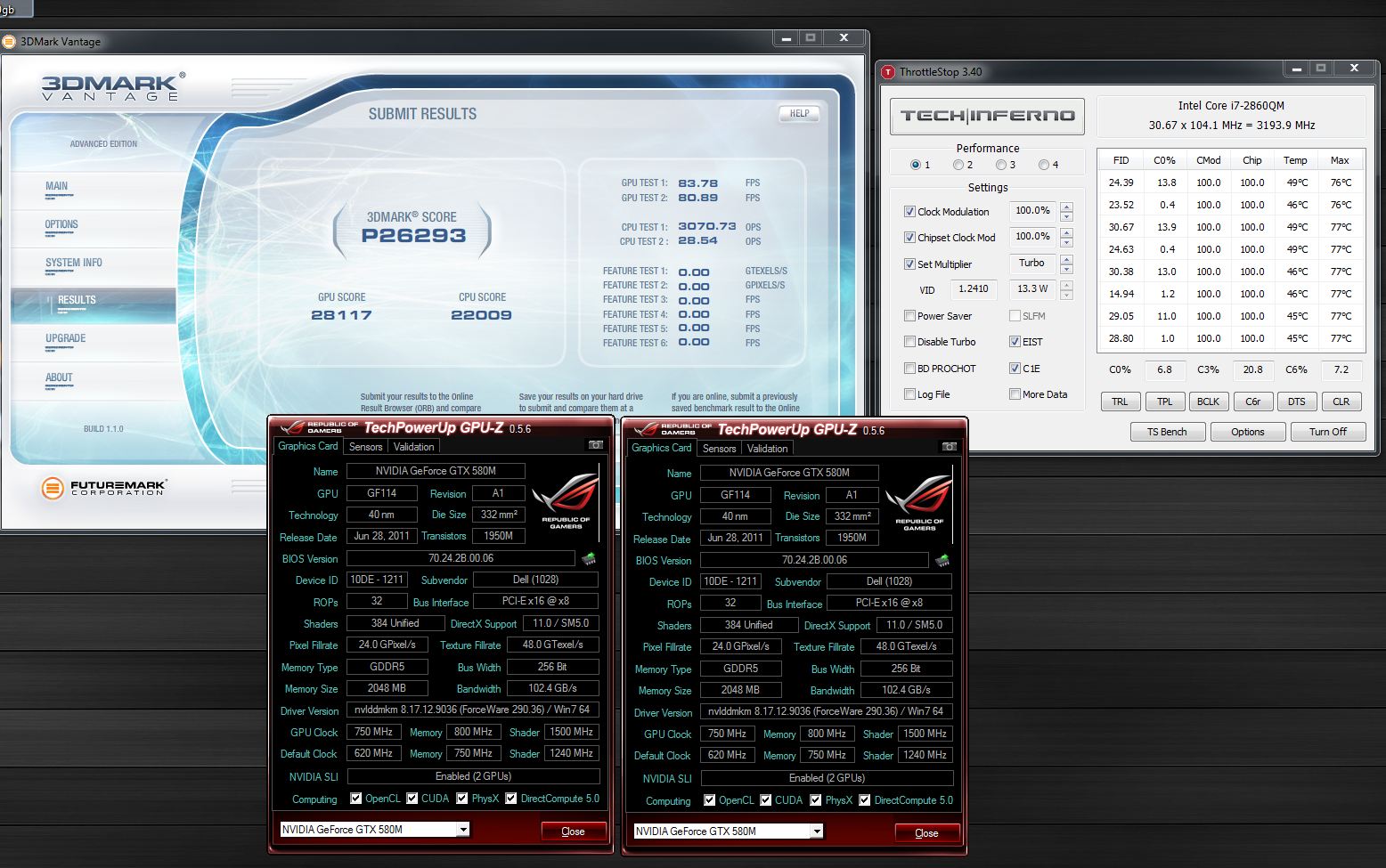Click the HELP button in 3DMark Vantage
1386x868 pixels.
coord(799,113)
